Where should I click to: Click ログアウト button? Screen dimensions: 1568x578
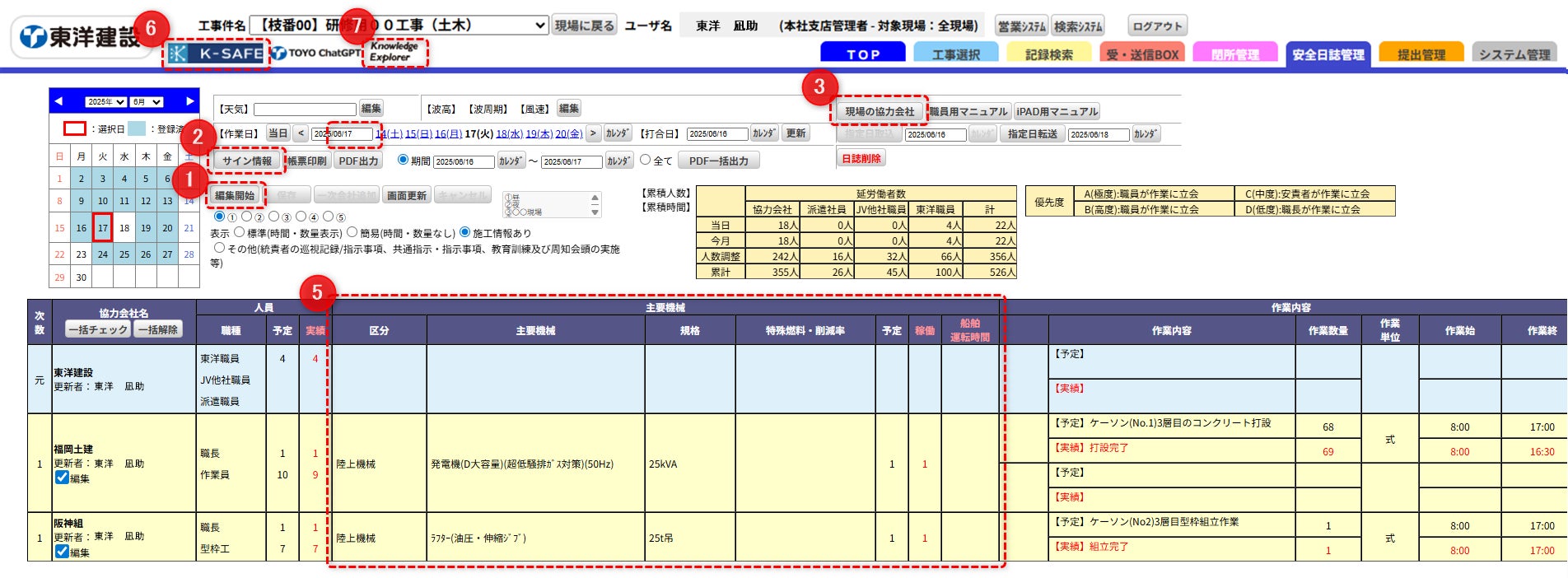click(x=1157, y=26)
